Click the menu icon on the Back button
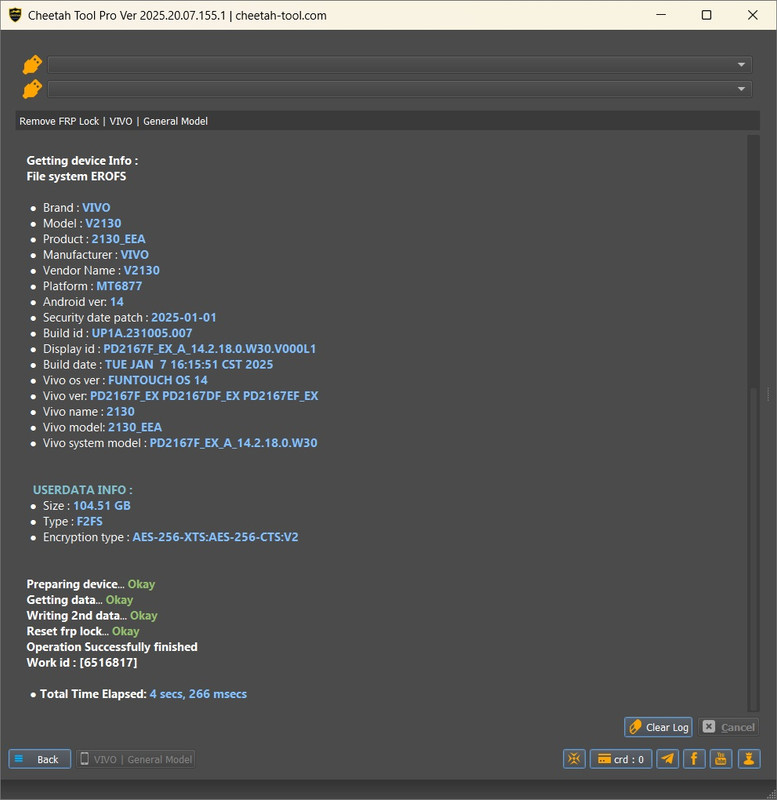 [19, 759]
